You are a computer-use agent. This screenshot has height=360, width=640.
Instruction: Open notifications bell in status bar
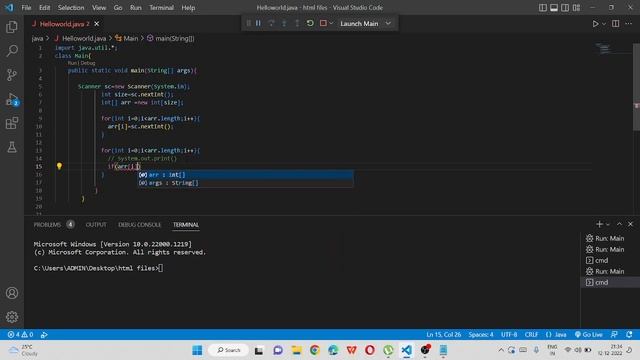pos(629,334)
